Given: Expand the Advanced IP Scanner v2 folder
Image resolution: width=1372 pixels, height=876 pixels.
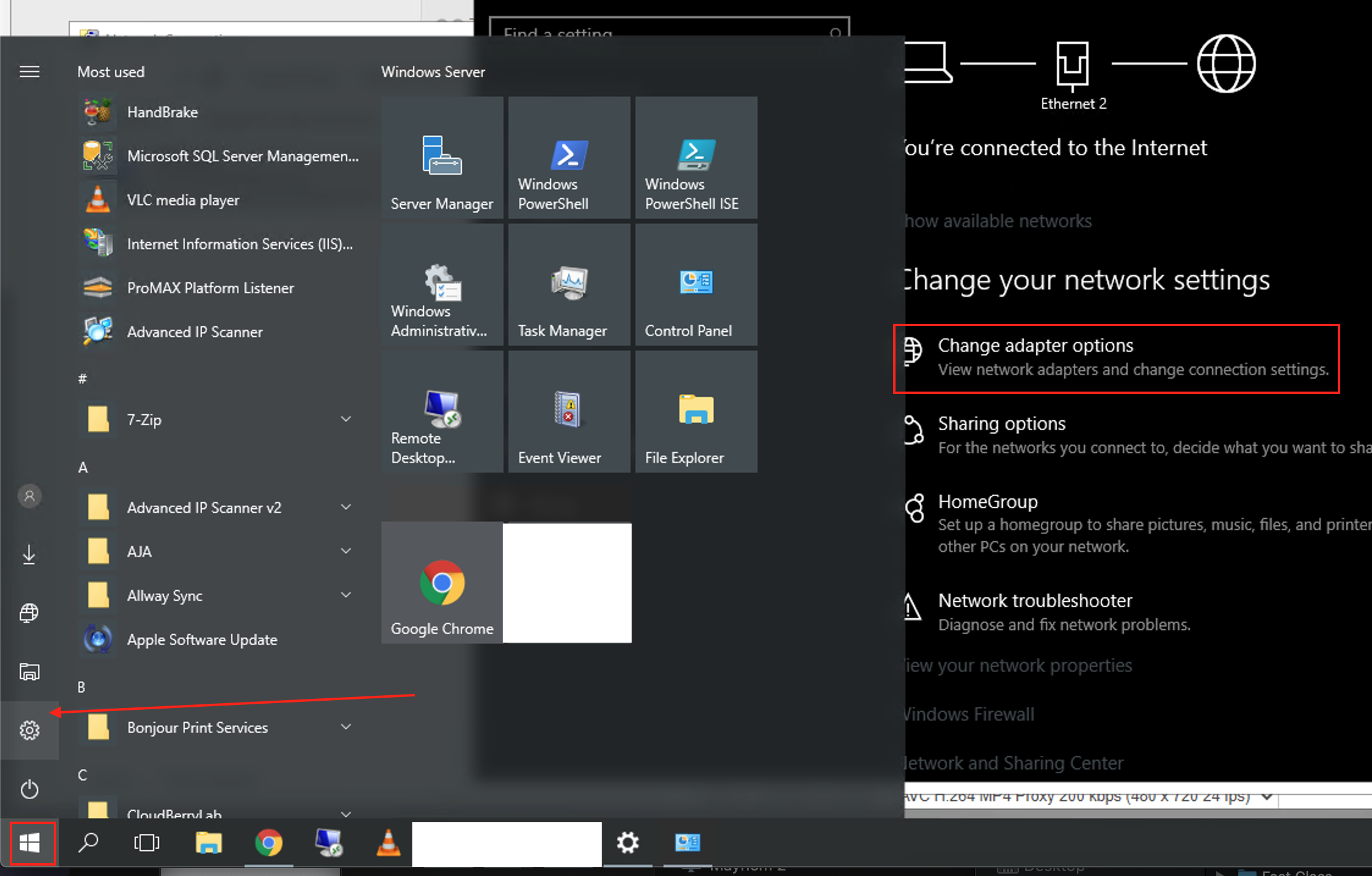Looking at the screenshot, I should [x=220, y=508].
